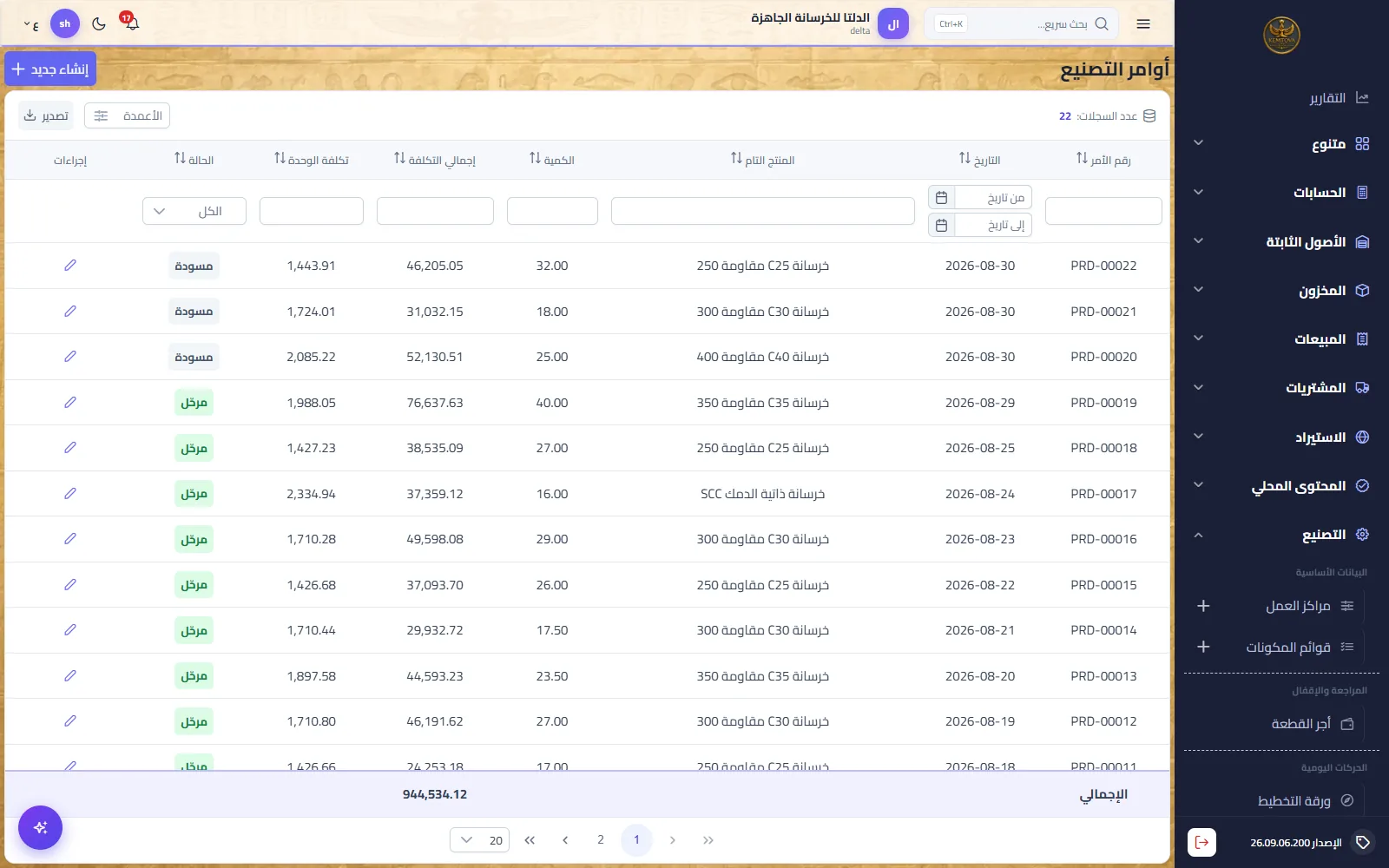Go to page 2
The width and height of the screenshot is (1389, 868).
(600, 839)
